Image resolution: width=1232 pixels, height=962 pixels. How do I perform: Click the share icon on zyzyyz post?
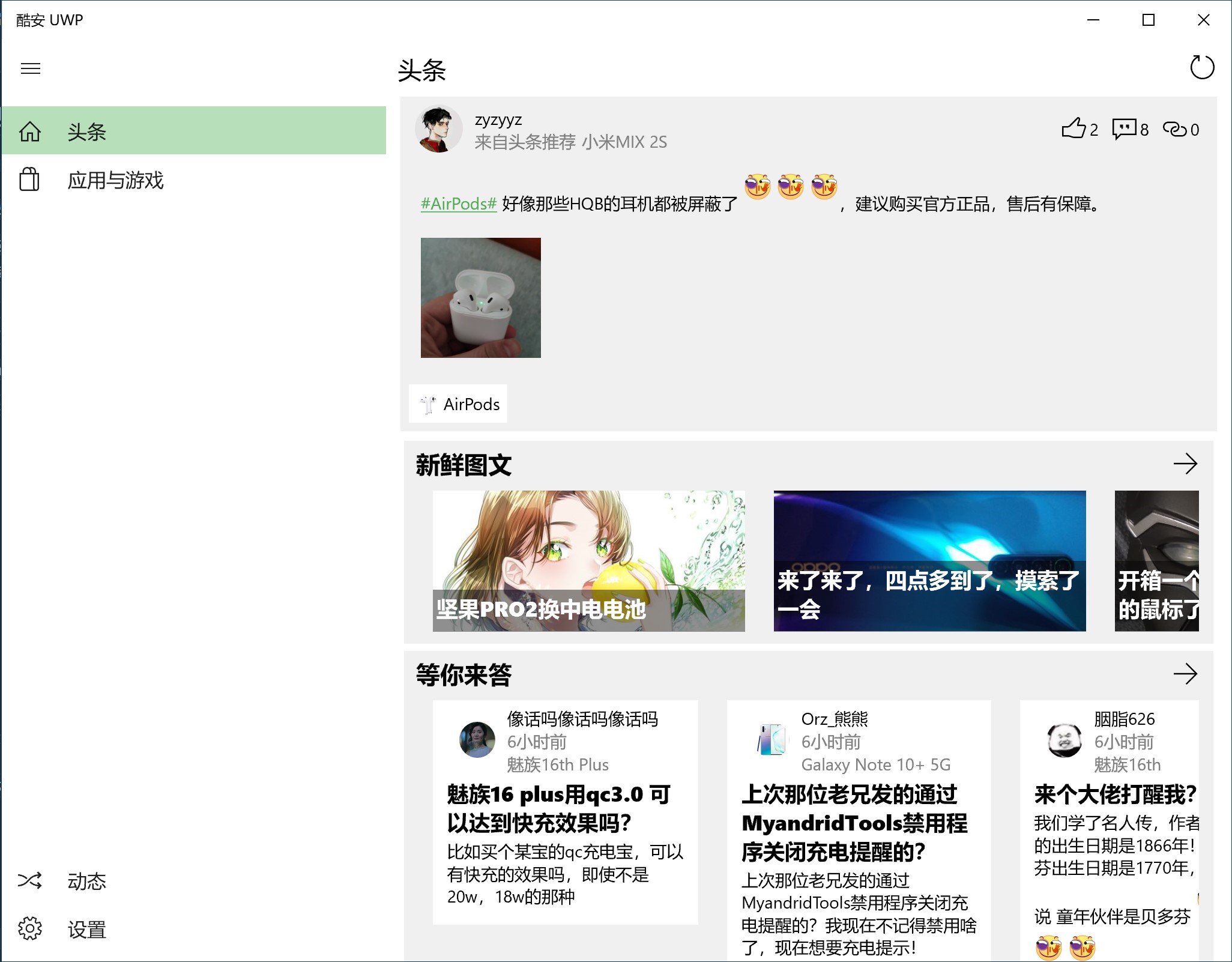tap(1175, 129)
